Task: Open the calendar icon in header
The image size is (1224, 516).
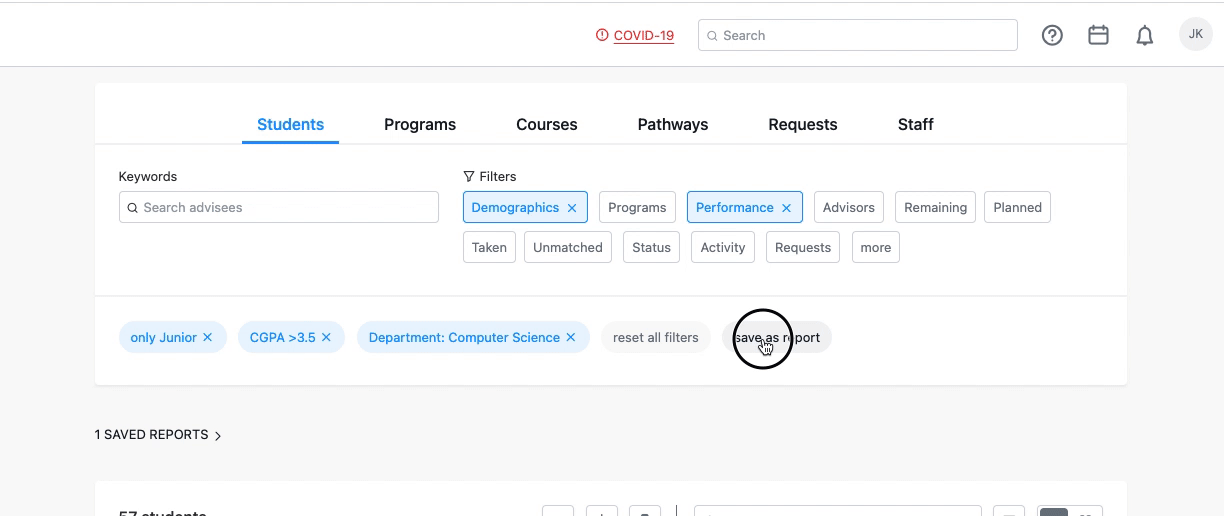Action: 1098,35
